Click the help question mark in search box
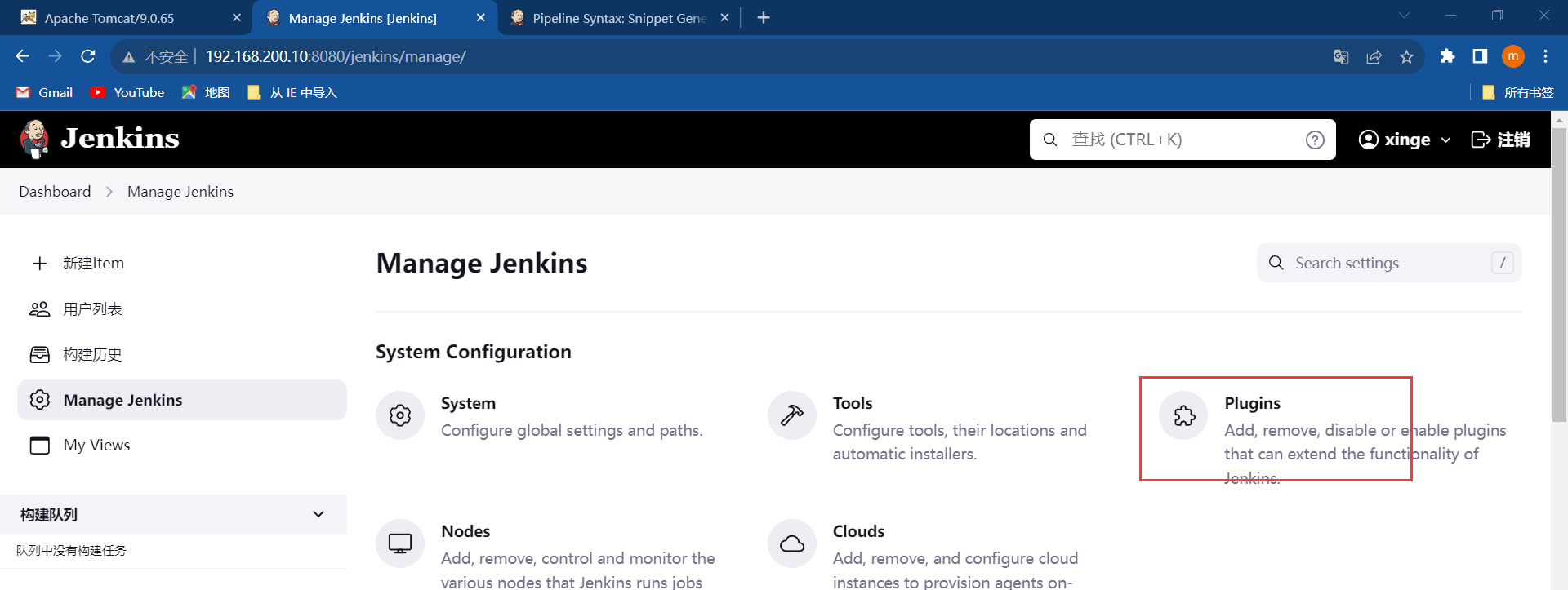 tap(1315, 140)
